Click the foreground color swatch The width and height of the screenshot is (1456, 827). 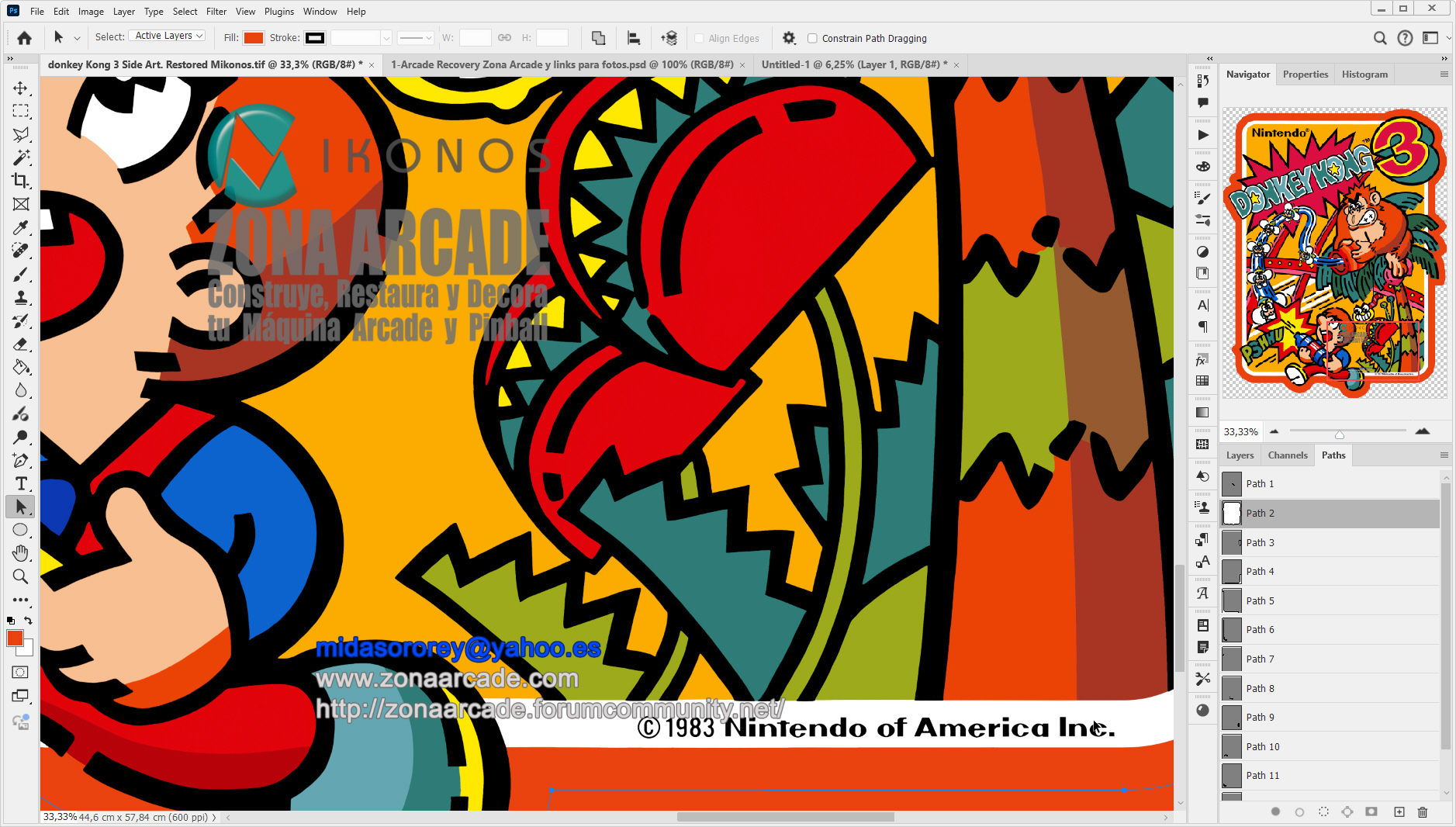[15, 638]
